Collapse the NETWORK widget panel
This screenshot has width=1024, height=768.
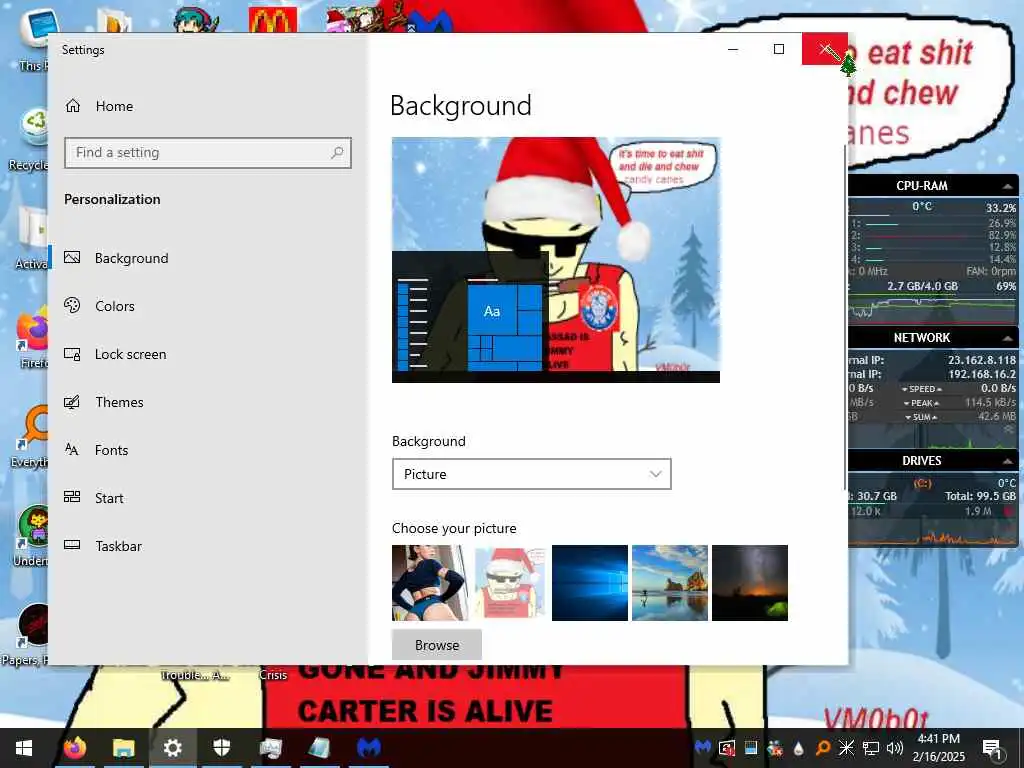(1008, 338)
